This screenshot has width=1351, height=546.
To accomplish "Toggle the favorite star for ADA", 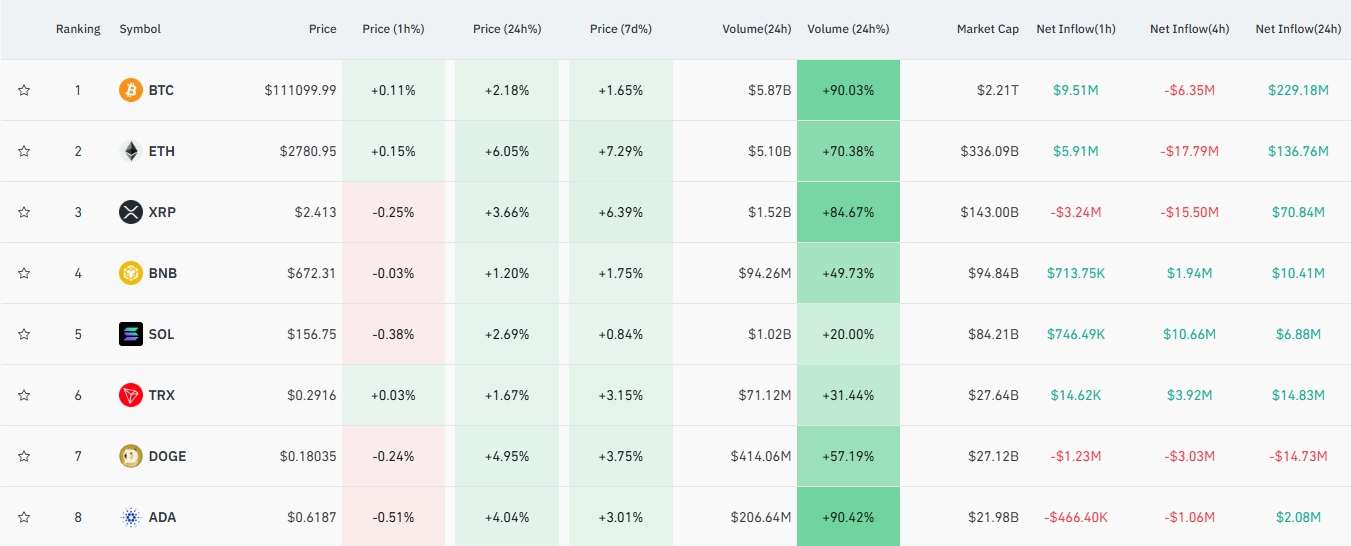I will coord(24,517).
